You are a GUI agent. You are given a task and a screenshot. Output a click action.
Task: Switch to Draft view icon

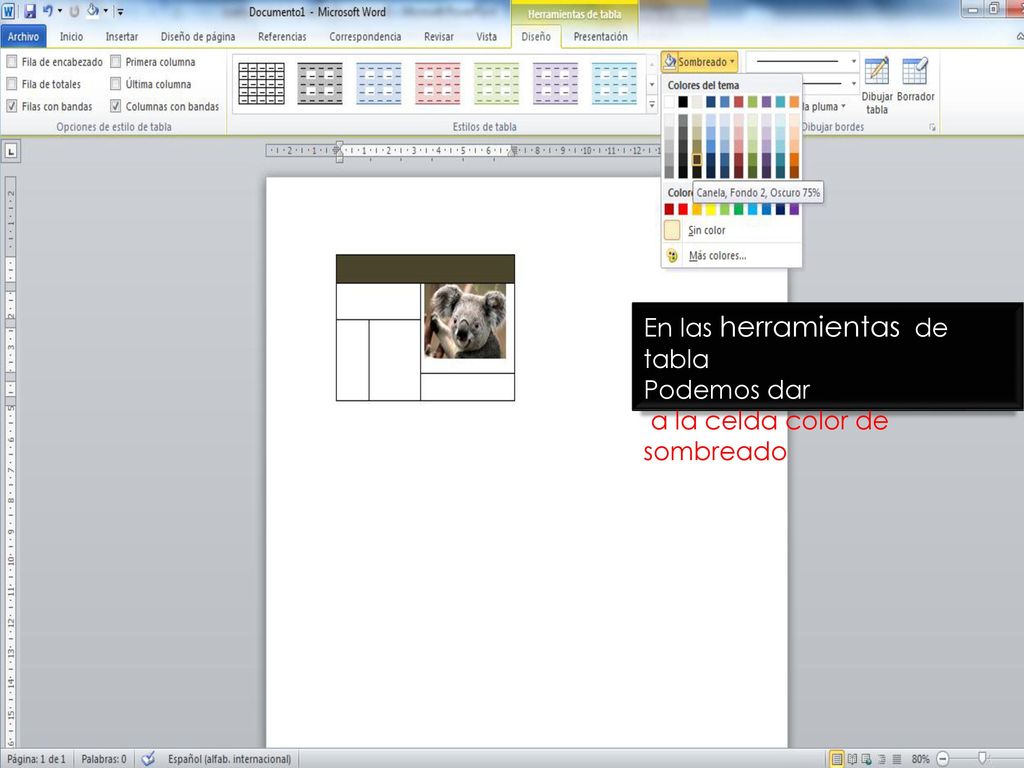897,759
